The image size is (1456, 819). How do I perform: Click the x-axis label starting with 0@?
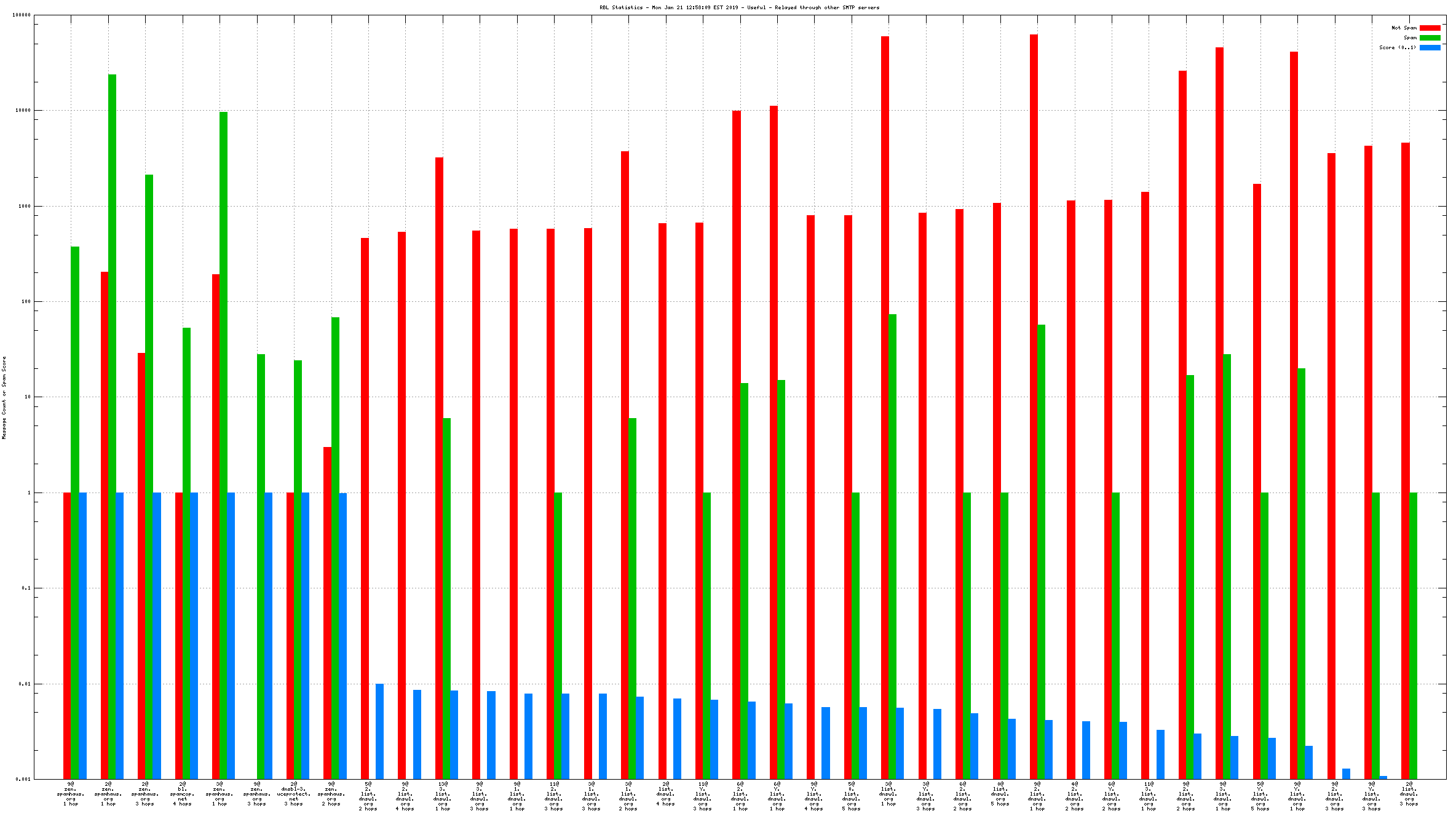[1000, 794]
